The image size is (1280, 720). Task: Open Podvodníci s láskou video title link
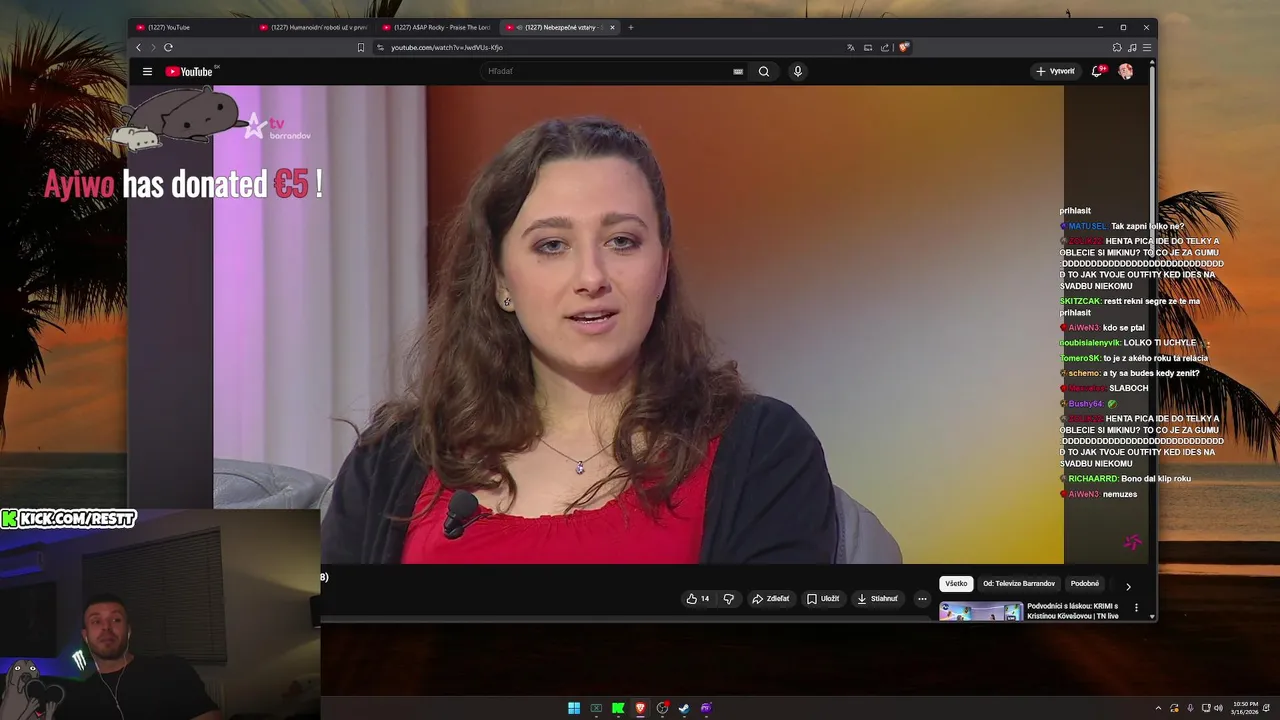(1073, 611)
